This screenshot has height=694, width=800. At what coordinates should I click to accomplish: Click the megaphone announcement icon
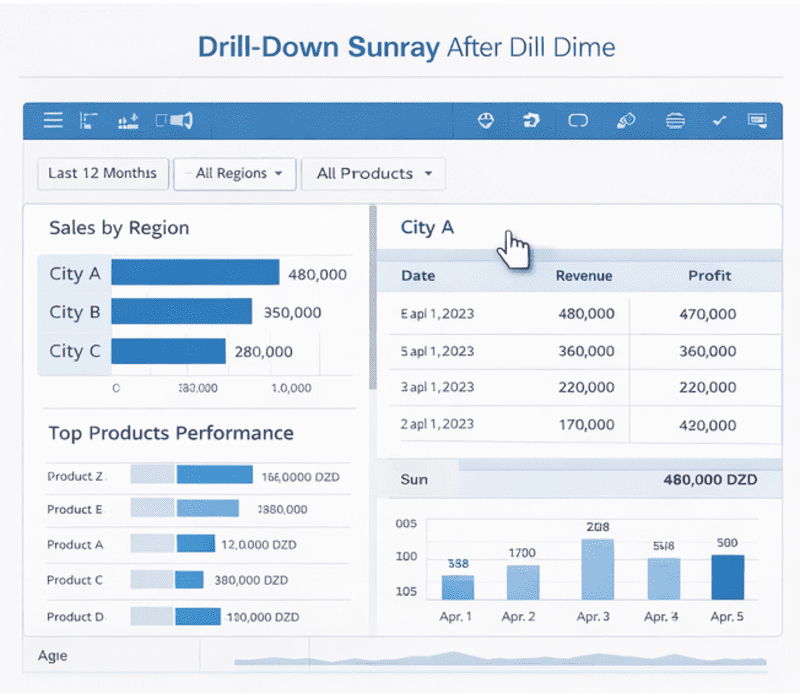click(174, 121)
